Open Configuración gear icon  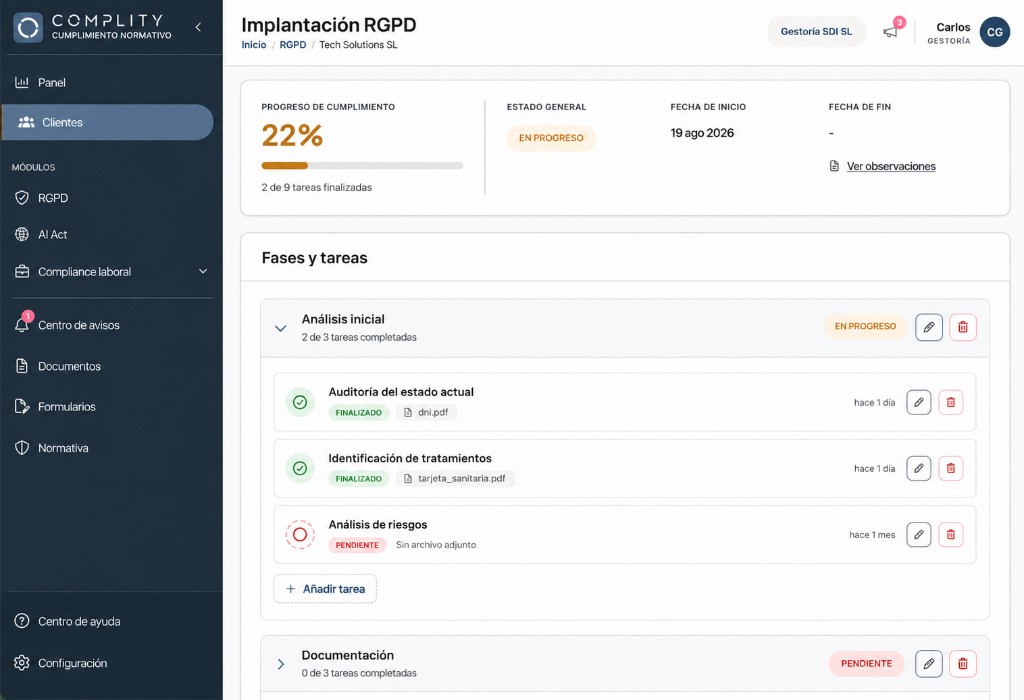[22, 663]
